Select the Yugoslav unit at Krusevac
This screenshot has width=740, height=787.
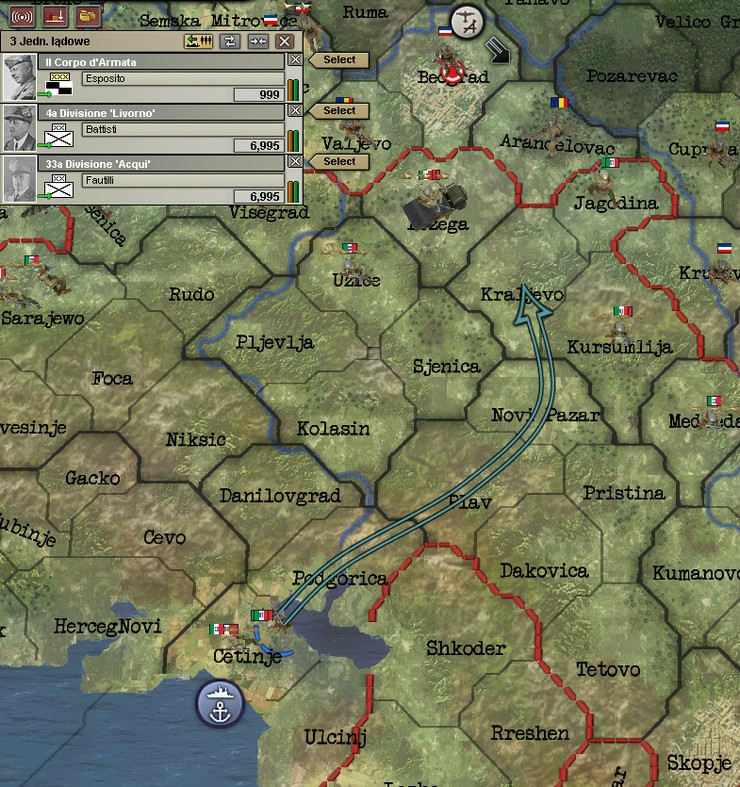click(721, 271)
